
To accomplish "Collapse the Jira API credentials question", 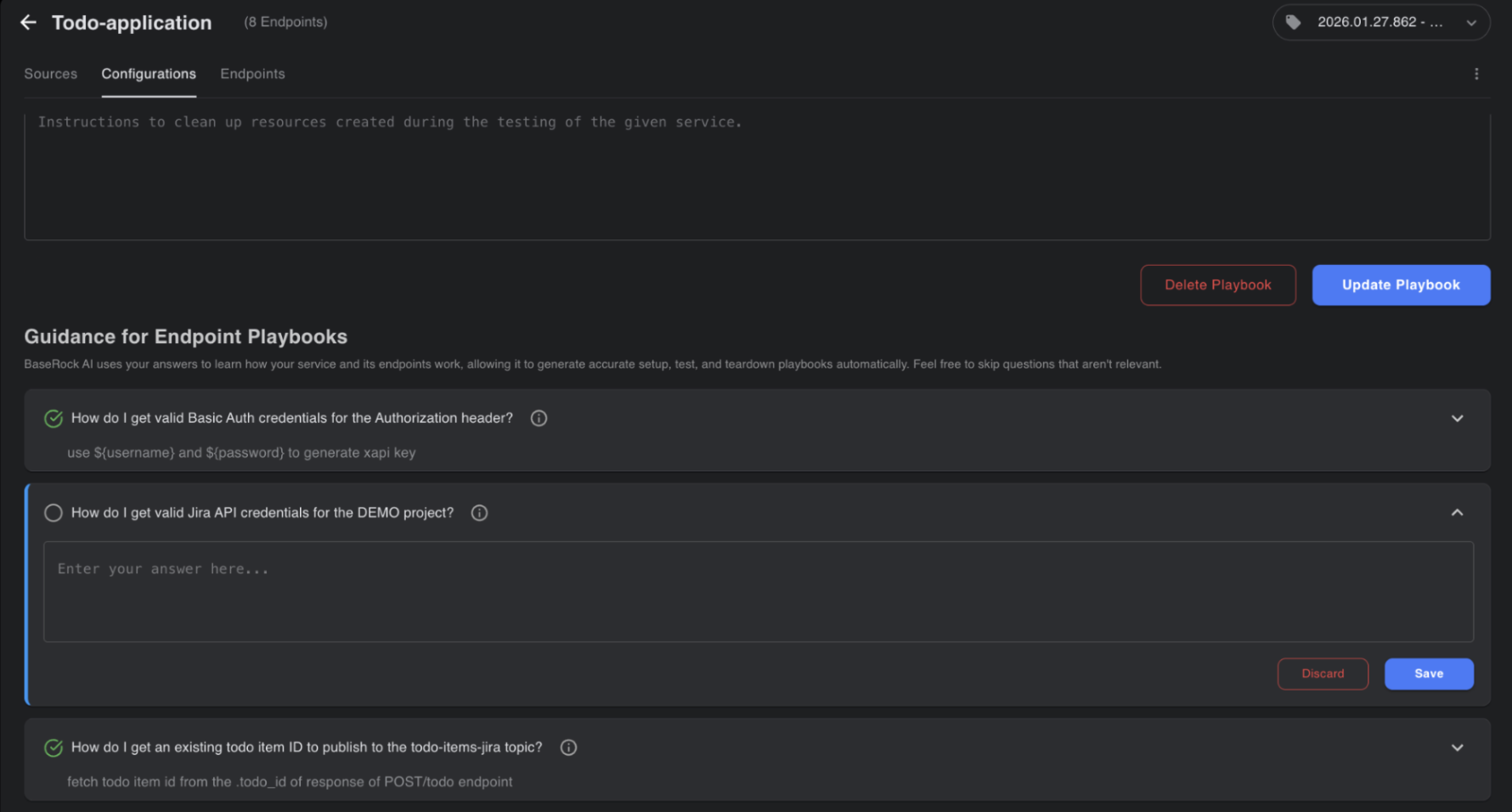I will (x=1457, y=513).
